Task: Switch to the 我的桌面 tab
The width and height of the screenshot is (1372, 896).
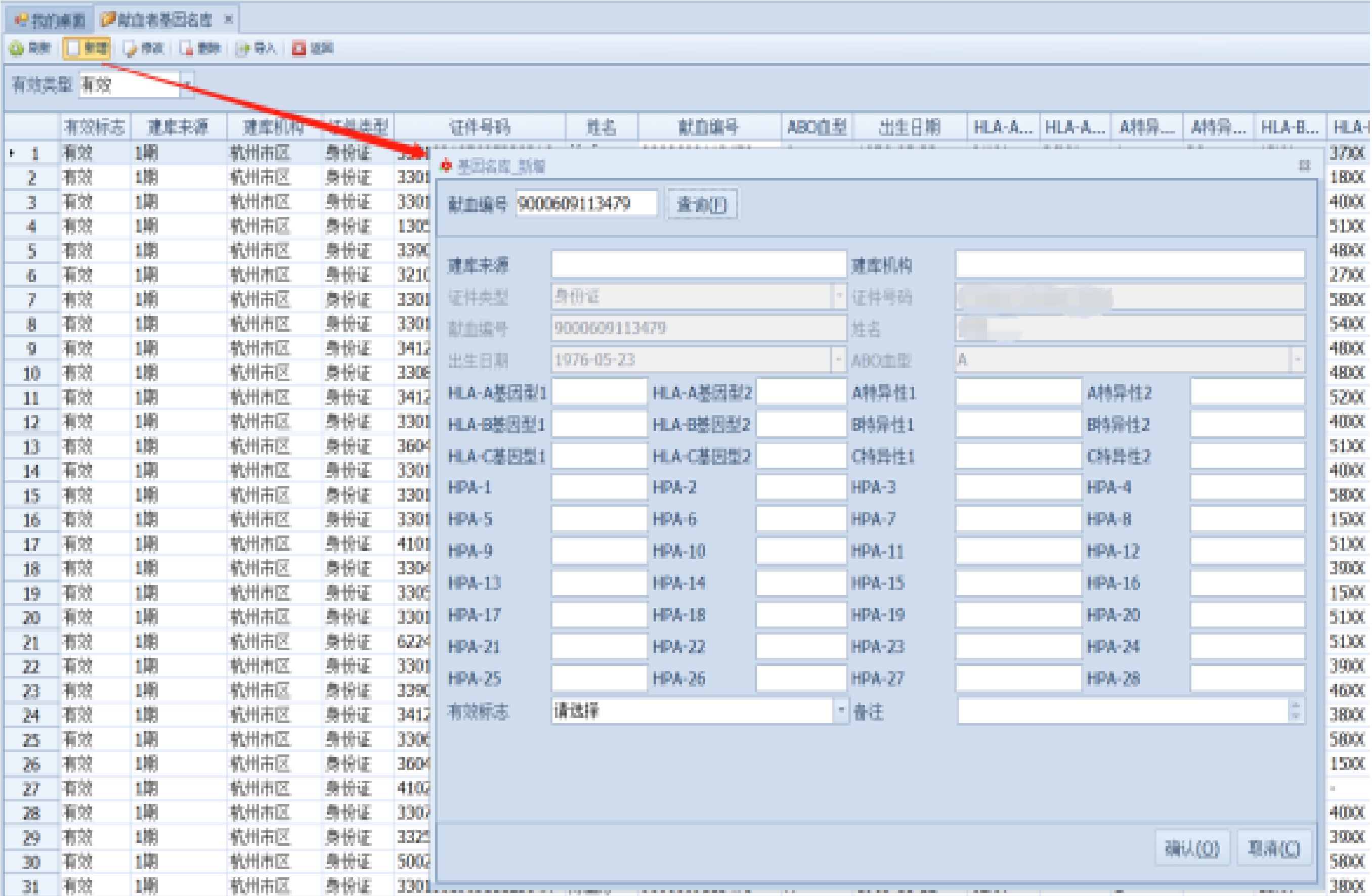Action: pos(50,20)
